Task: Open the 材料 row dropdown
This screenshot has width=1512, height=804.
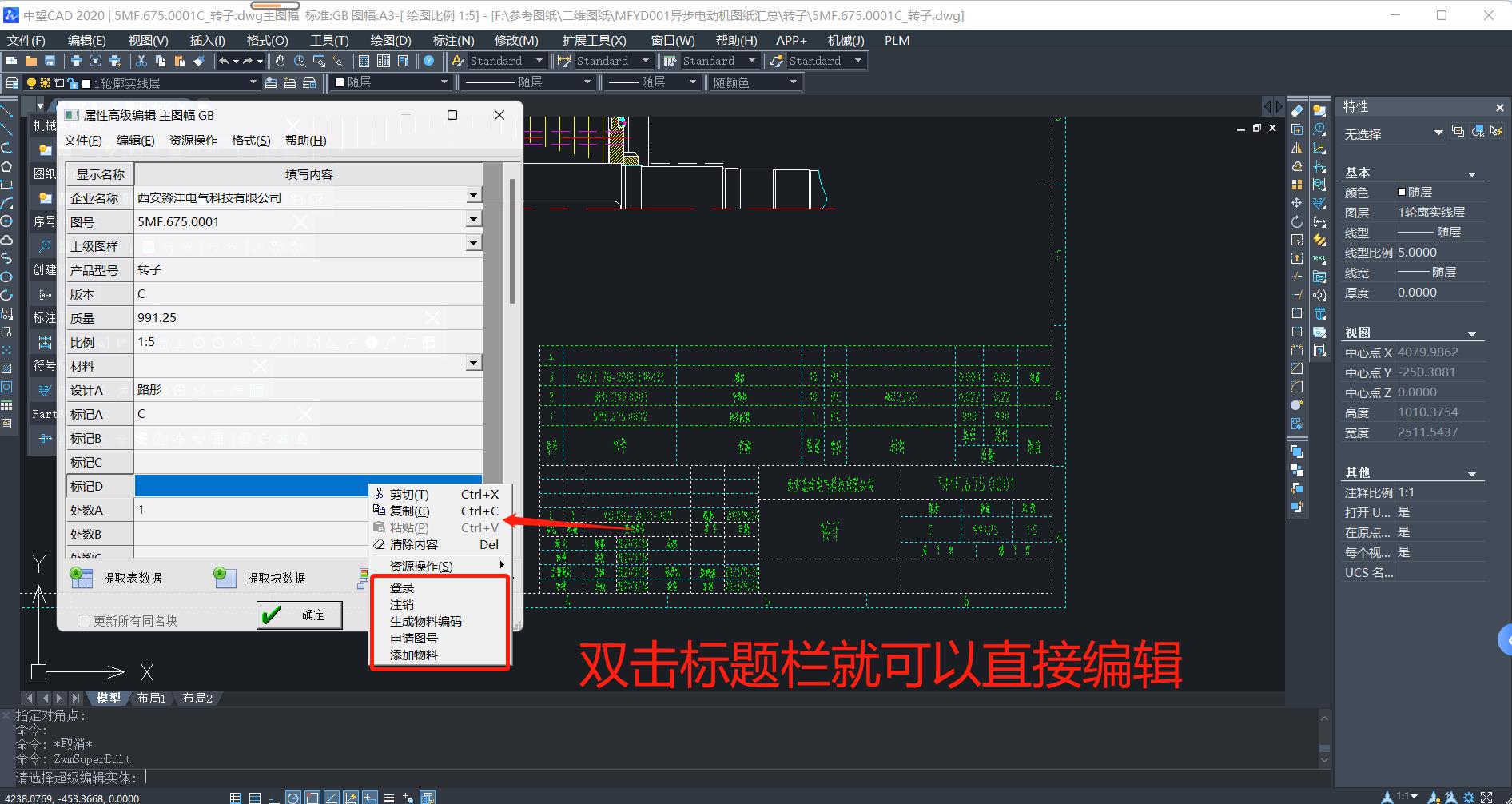Action: 474,364
